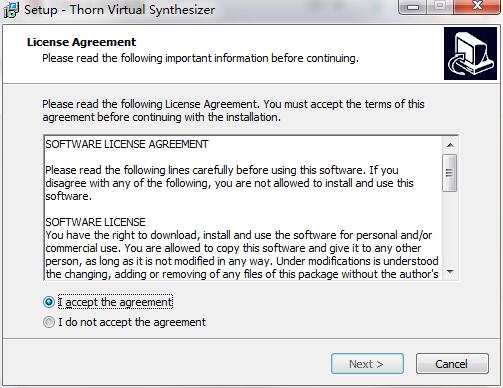
Task: Click the 'SOFTWARE LICENSE' section heading line
Action: click(95, 222)
